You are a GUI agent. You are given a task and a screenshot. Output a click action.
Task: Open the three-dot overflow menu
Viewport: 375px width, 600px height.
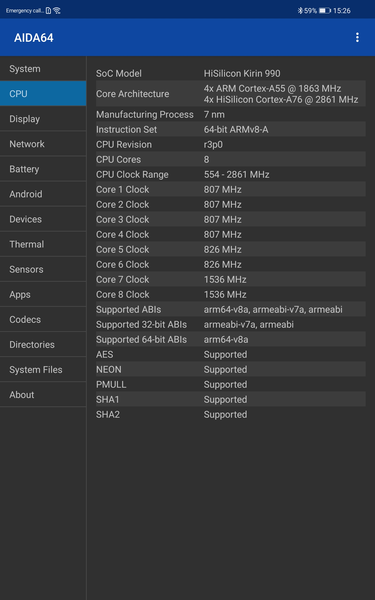coord(357,37)
